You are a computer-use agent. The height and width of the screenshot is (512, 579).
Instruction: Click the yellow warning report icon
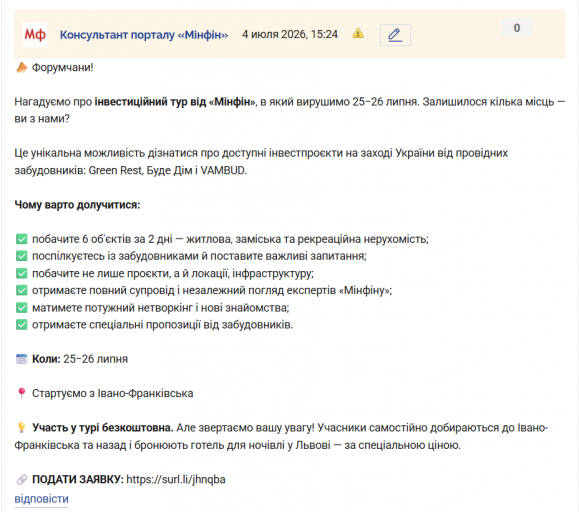pyautogui.click(x=358, y=34)
